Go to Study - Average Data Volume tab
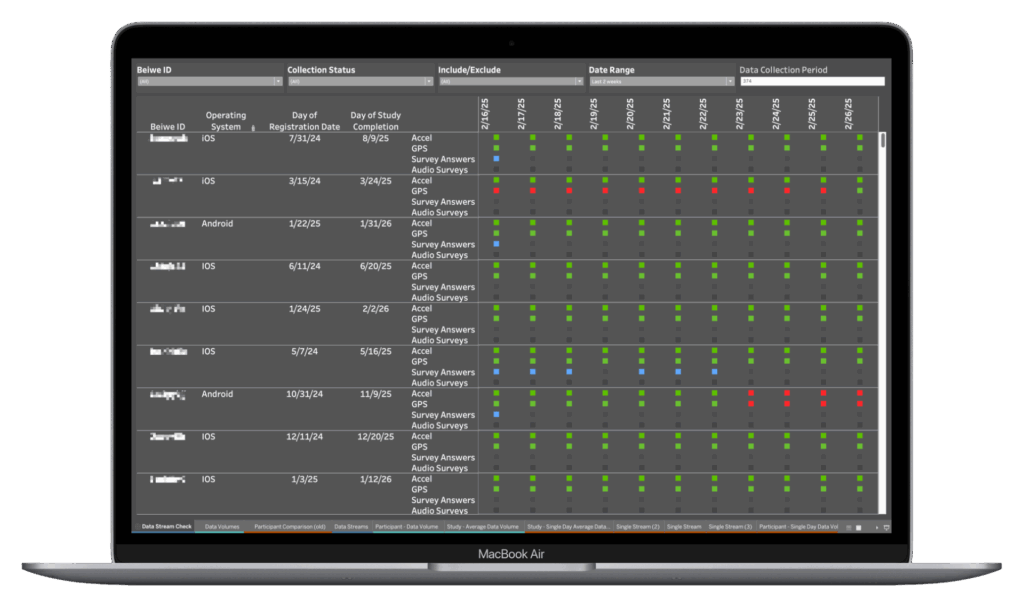 click(482, 526)
